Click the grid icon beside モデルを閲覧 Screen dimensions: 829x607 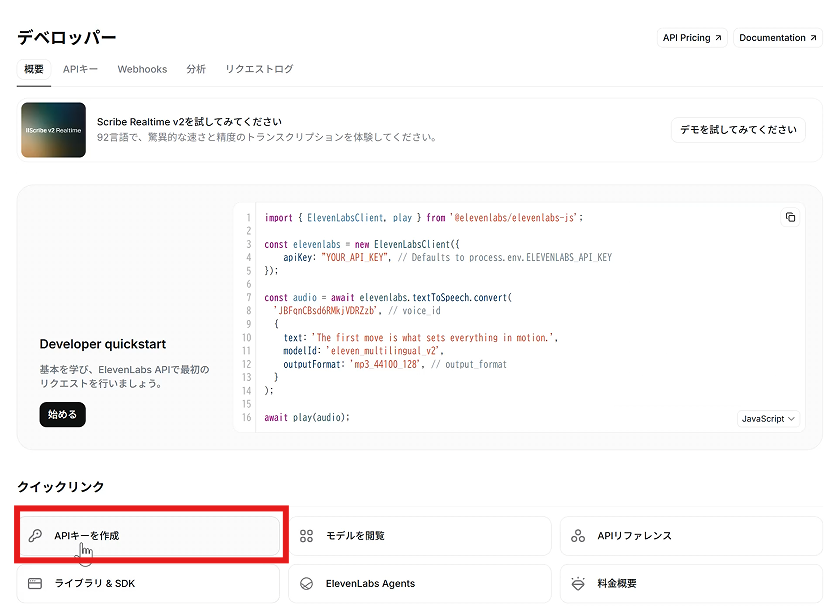point(307,536)
